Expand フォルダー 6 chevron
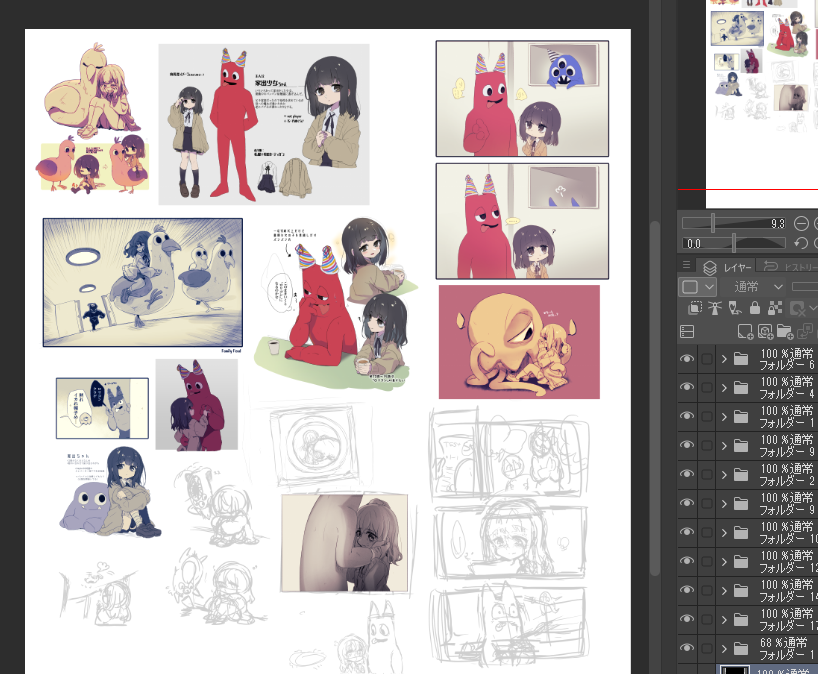Viewport: 818px width, 674px height. [724, 359]
